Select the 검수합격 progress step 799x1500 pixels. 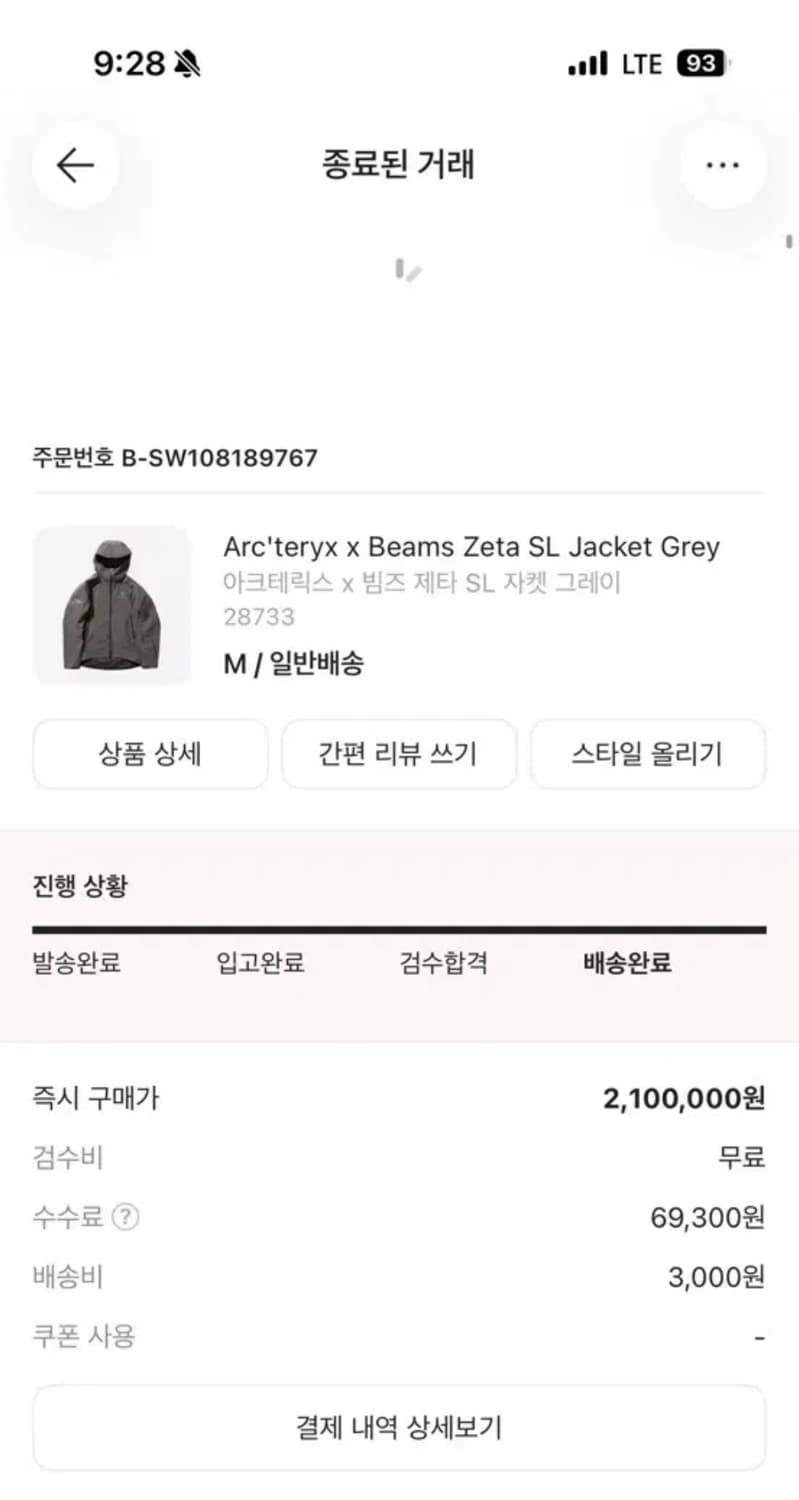pyautogui.click(x=443, y=963)
